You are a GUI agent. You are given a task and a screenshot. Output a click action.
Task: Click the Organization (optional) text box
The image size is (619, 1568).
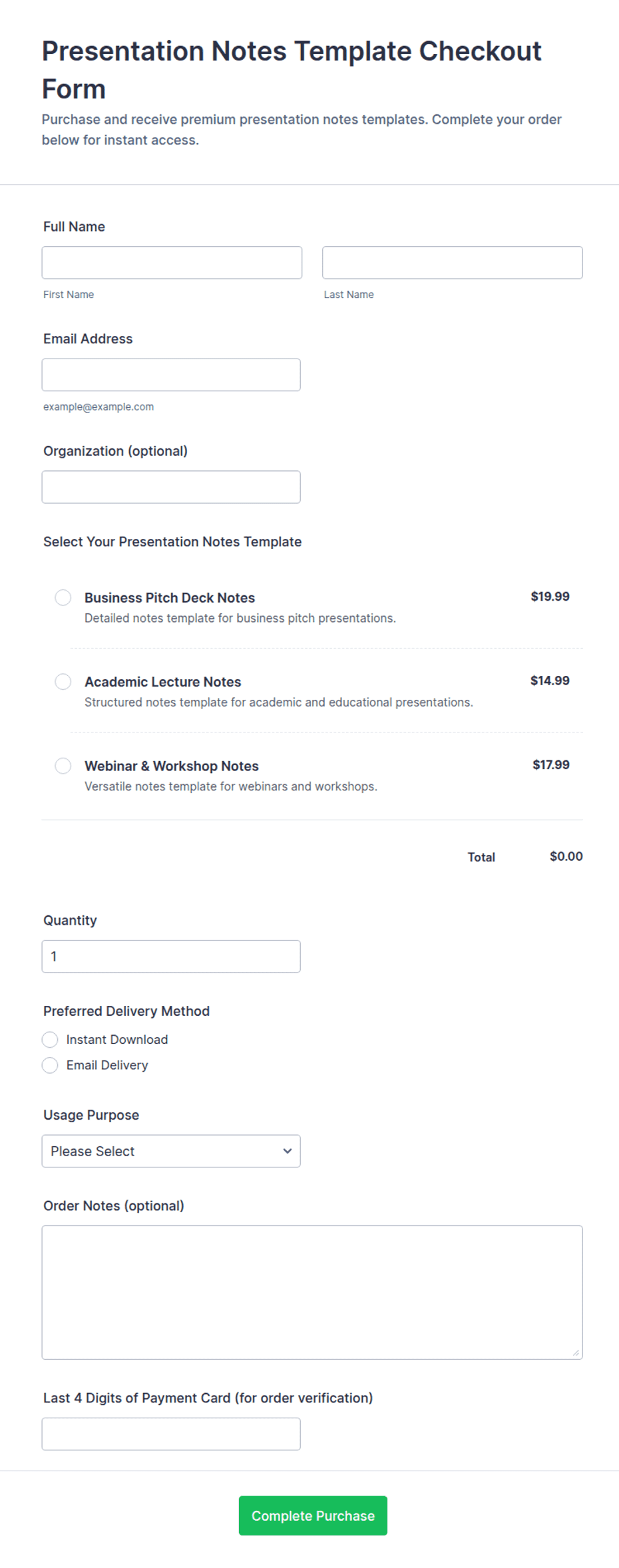tap(171, 487)
